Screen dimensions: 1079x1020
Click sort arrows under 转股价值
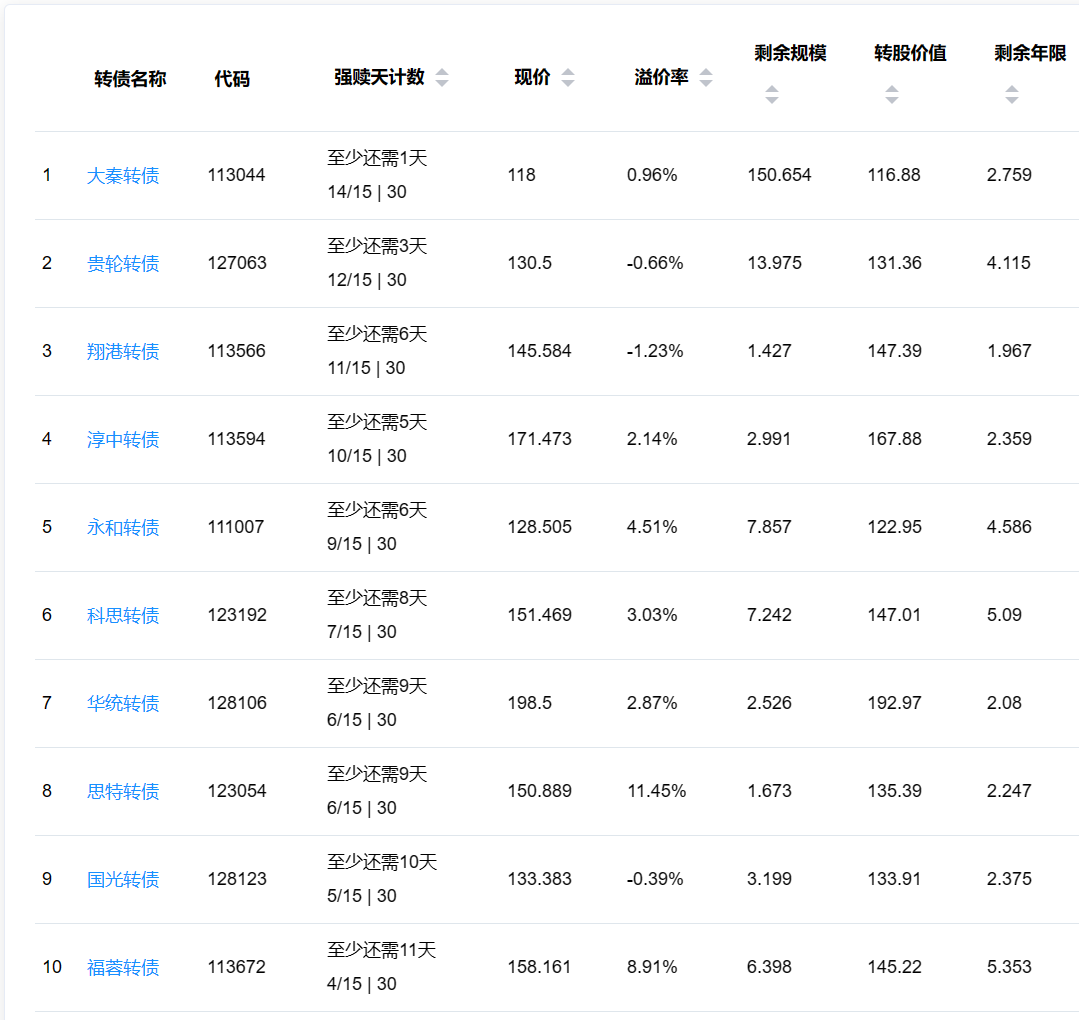tap(891, 95)
